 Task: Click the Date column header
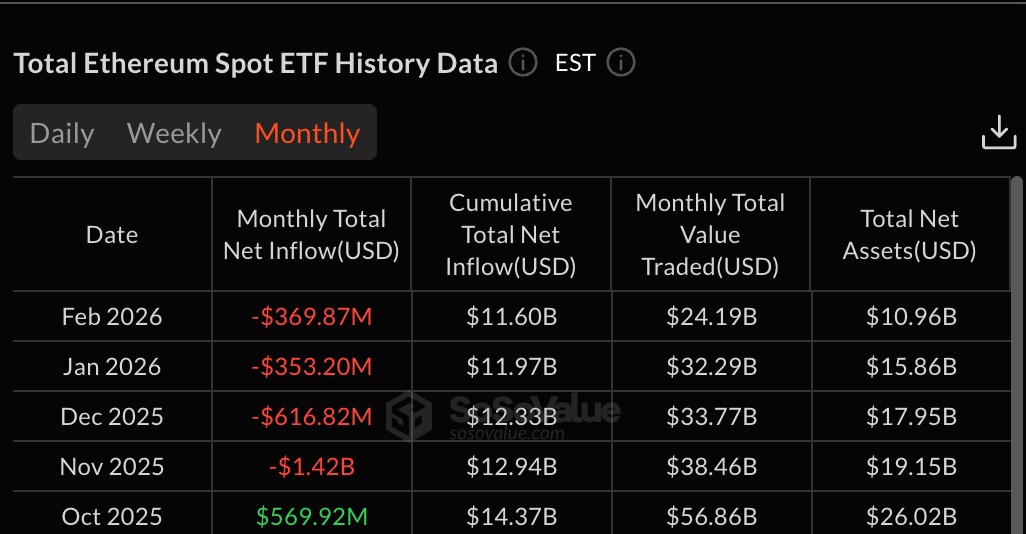[112, 235]
